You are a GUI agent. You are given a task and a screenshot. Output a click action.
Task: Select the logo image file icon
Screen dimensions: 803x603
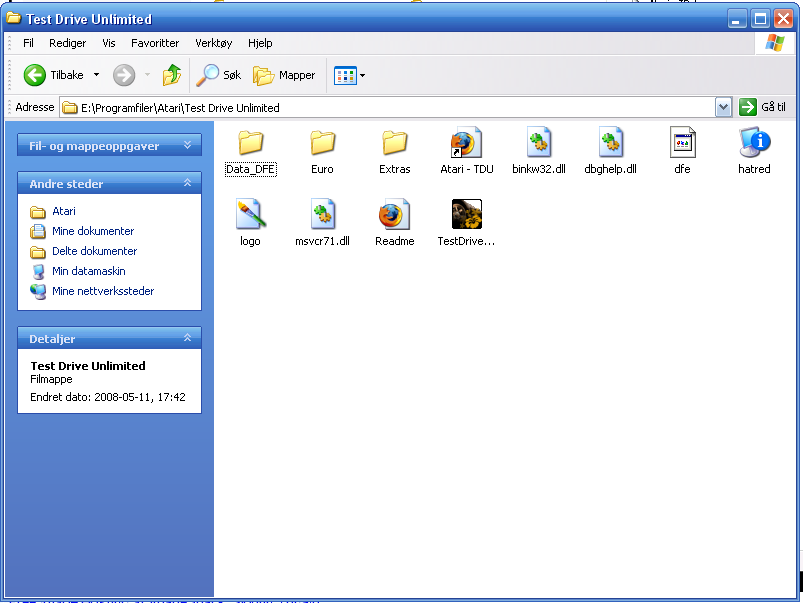click(250, 214)
